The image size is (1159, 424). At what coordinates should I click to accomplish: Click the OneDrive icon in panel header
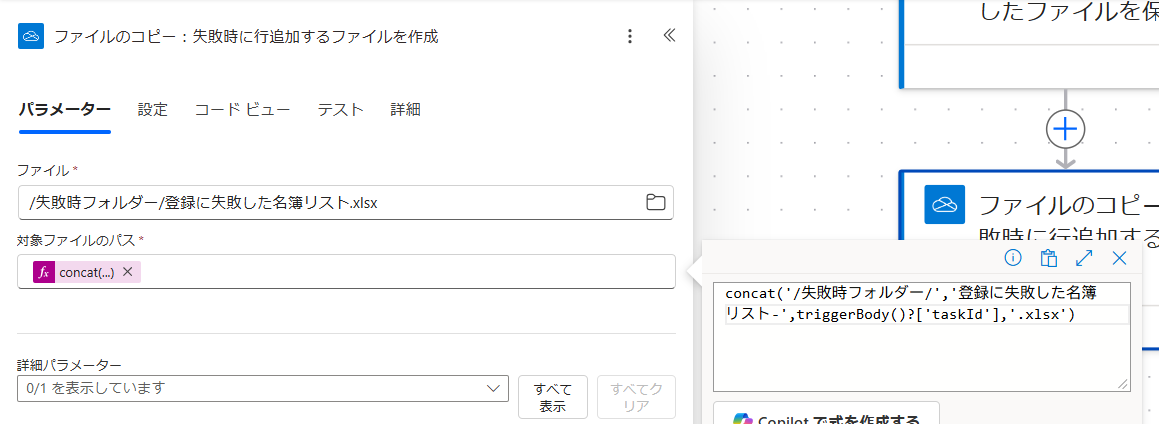(30, 36)
